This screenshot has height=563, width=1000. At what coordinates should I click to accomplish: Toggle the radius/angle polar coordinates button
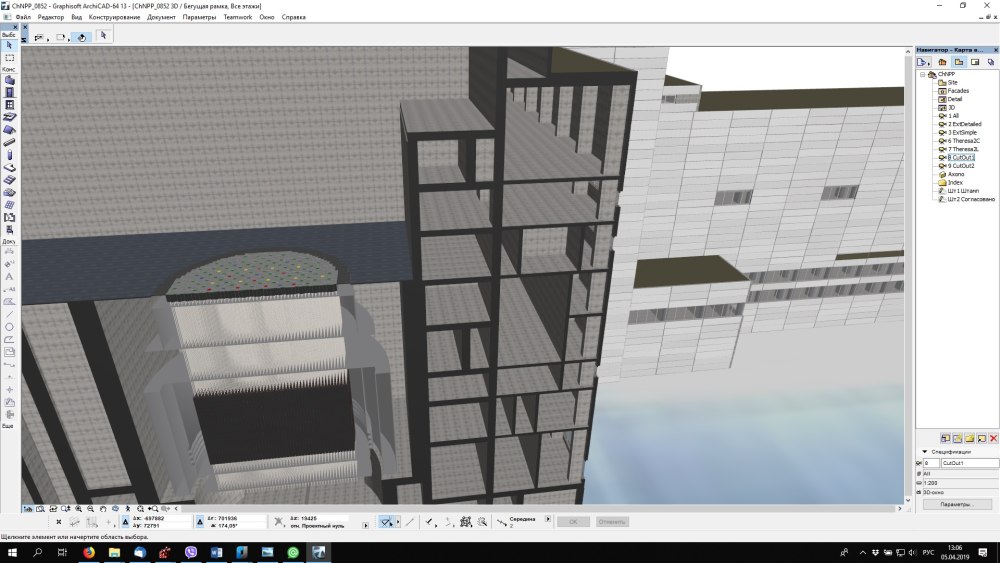click(x=201, y=521)
